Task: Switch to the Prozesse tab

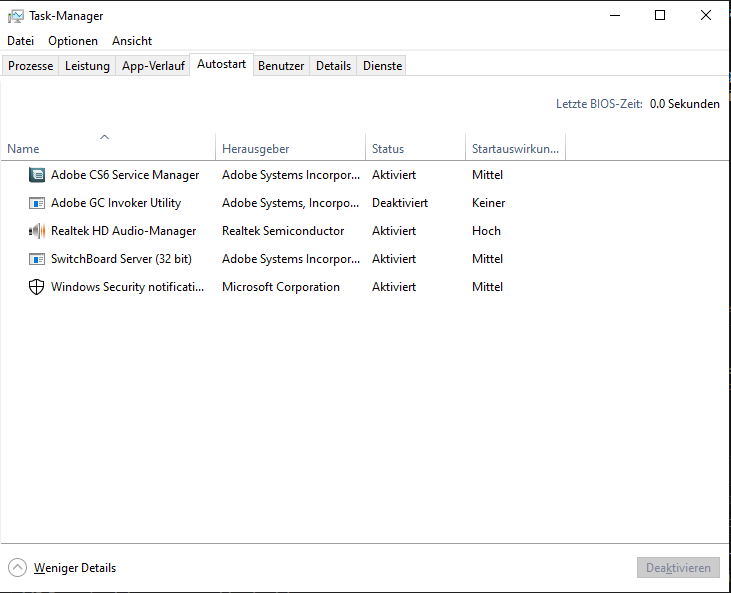Action: (30, 66)
